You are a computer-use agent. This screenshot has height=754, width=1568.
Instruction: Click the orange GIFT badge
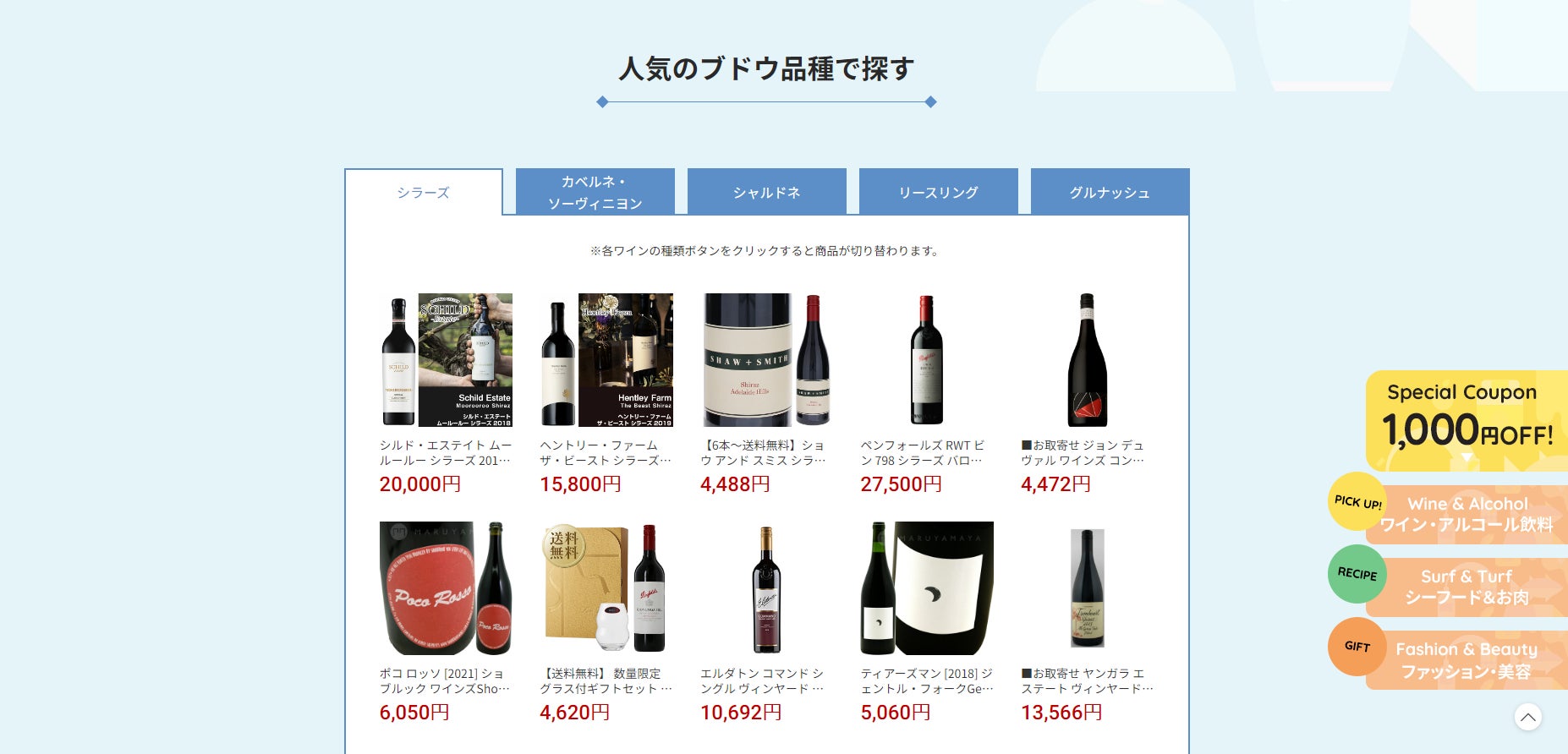1357,647
